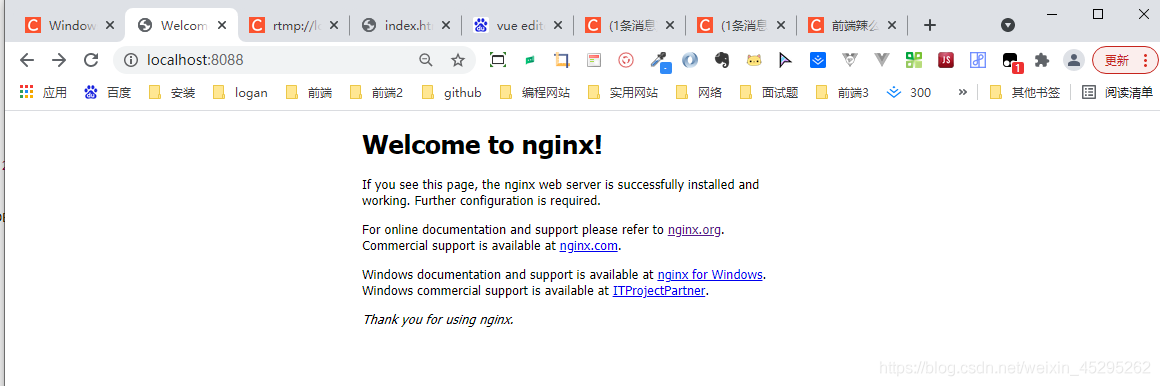Reload the localhost:8088 page

[91, 61]
